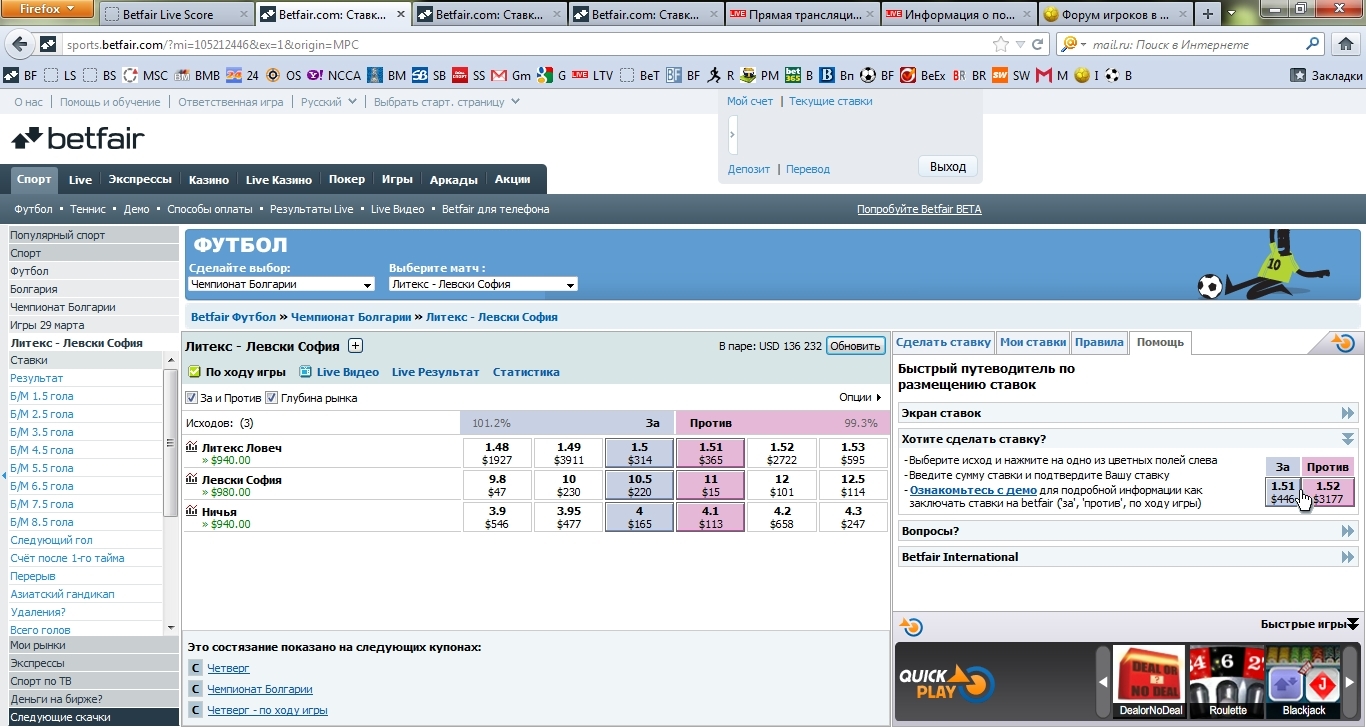
Task: Switch to Сделать ставку tab
Action: point(943,342)
